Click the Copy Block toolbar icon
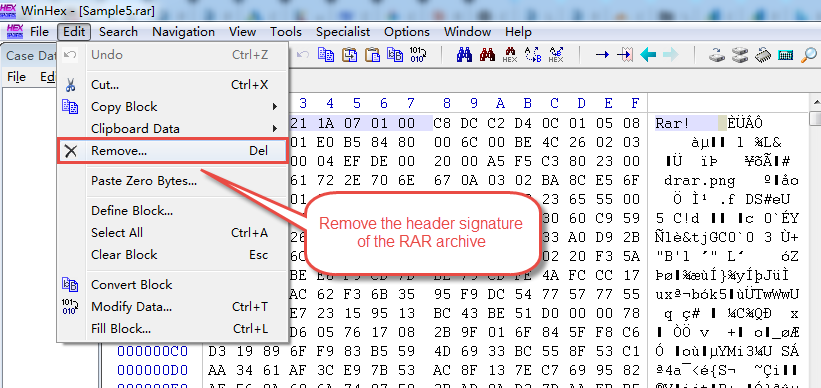The height and width of the screenshot is (388, 821). pyautogui.click(x=326, y=54)
